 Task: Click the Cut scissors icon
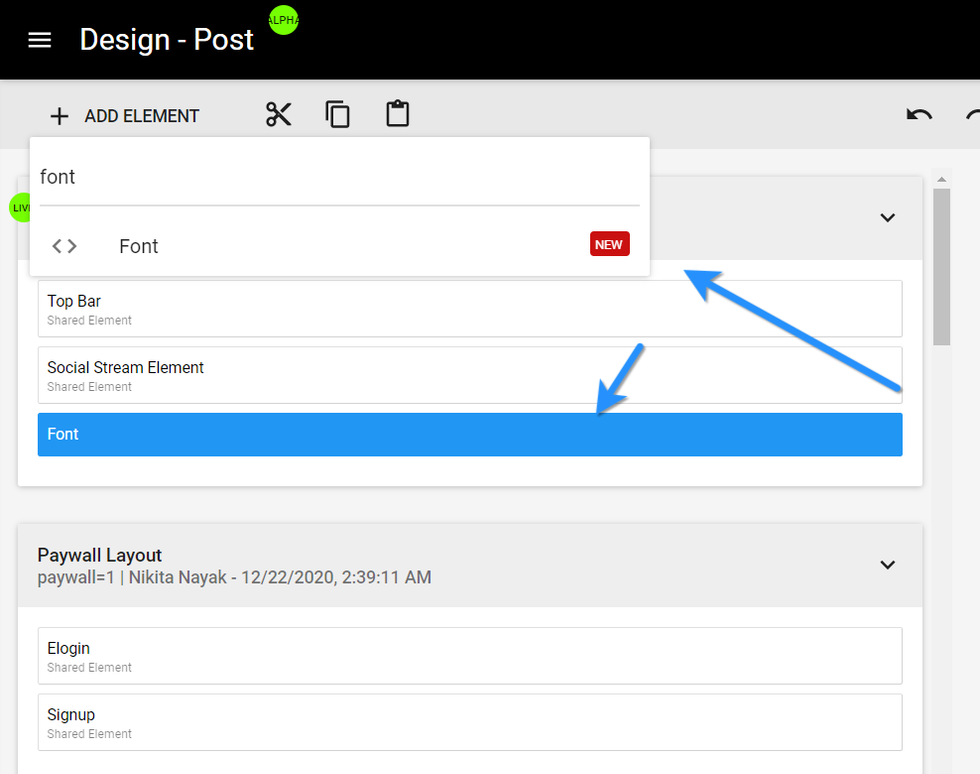point(278,115)
